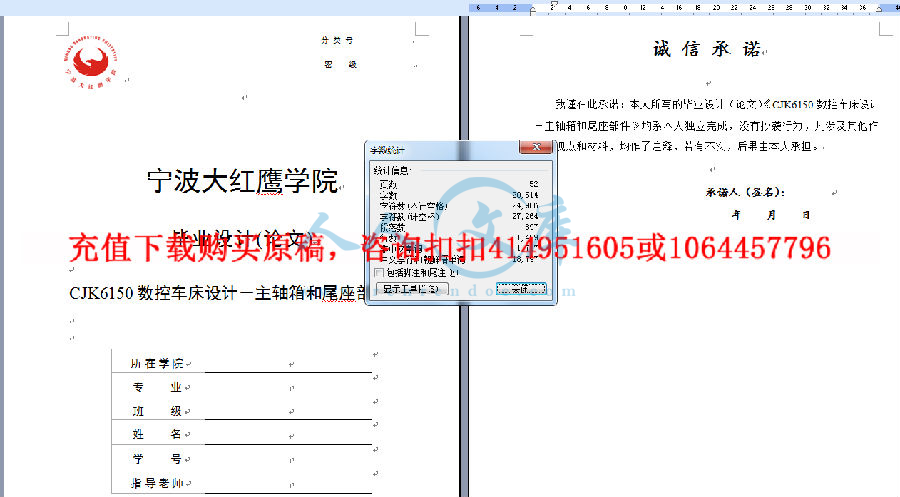Viewport: 900px width, 497px height.
Task: Click the 专业 row label in table
Action: pyautogui.click(x=157, y=387)
